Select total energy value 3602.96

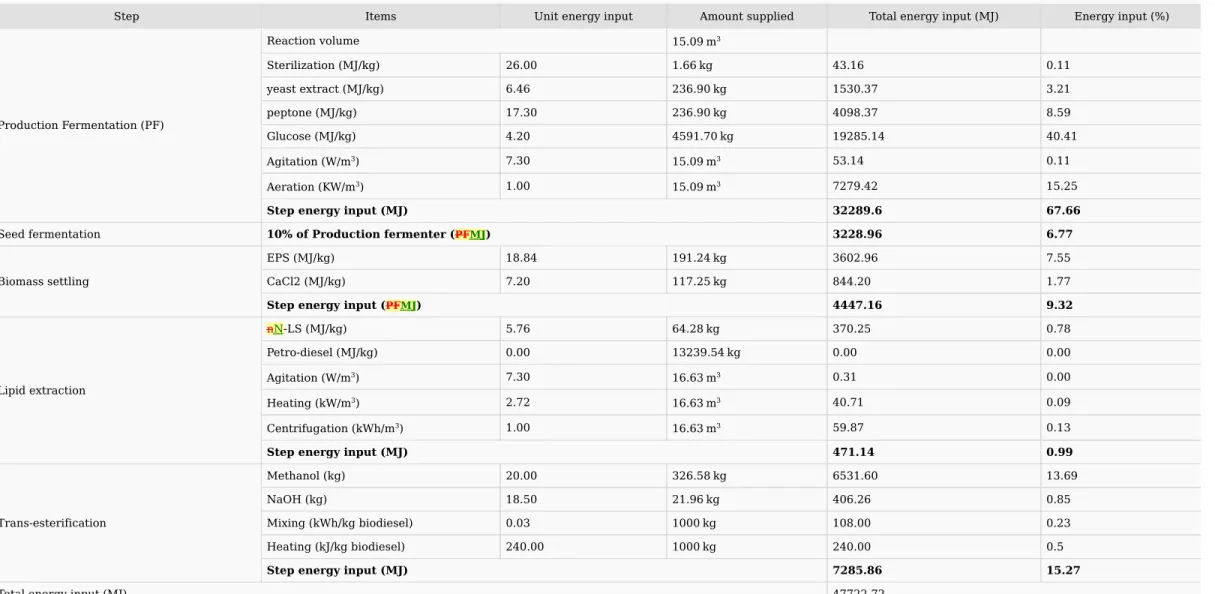pos(855,258)
